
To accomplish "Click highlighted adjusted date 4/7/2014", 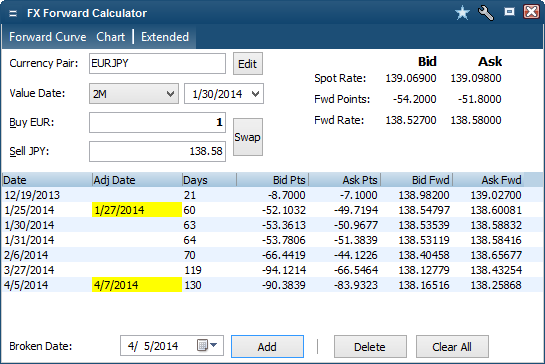I will 137,285.
